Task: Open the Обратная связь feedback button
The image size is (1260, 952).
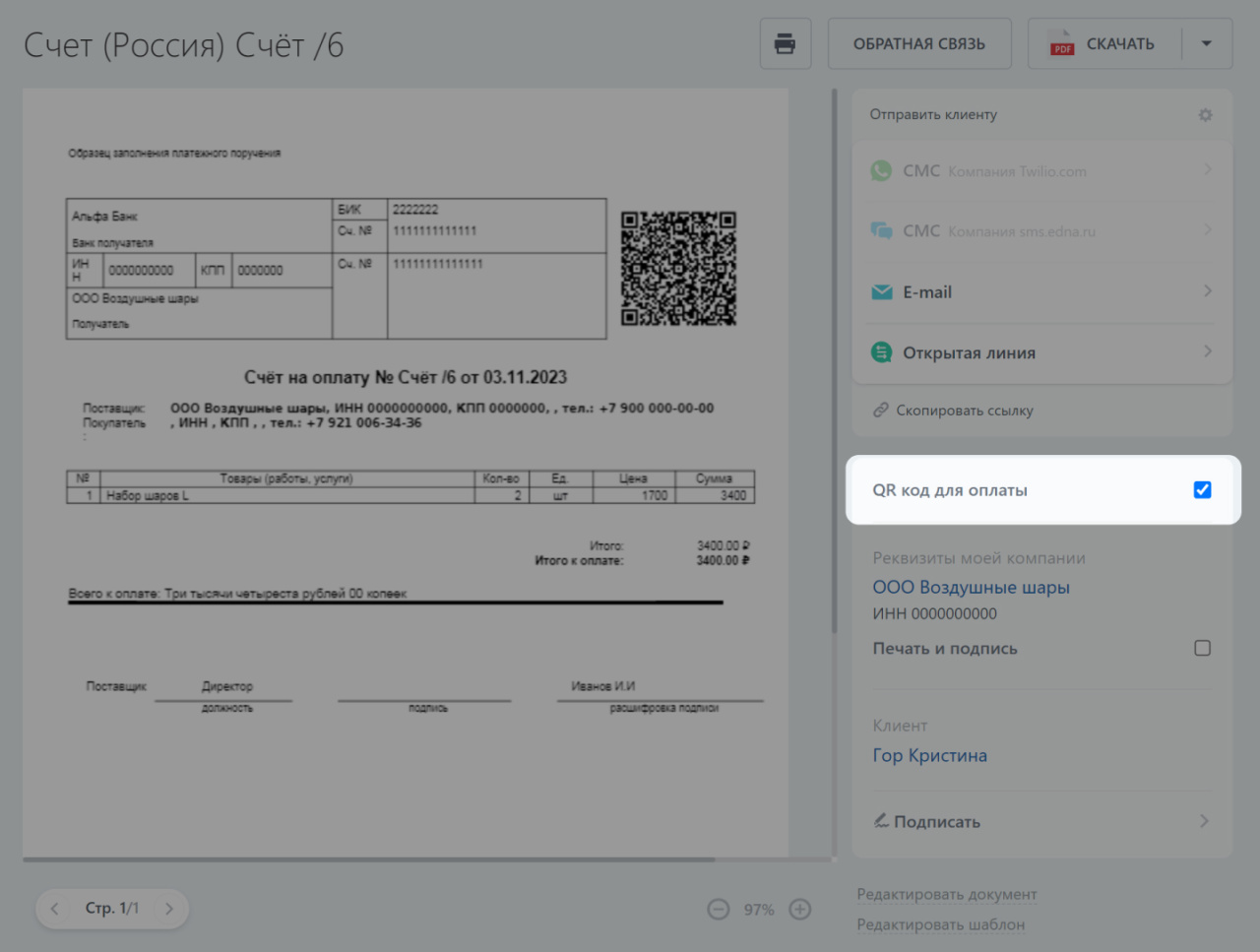Action: coord(919,43)
